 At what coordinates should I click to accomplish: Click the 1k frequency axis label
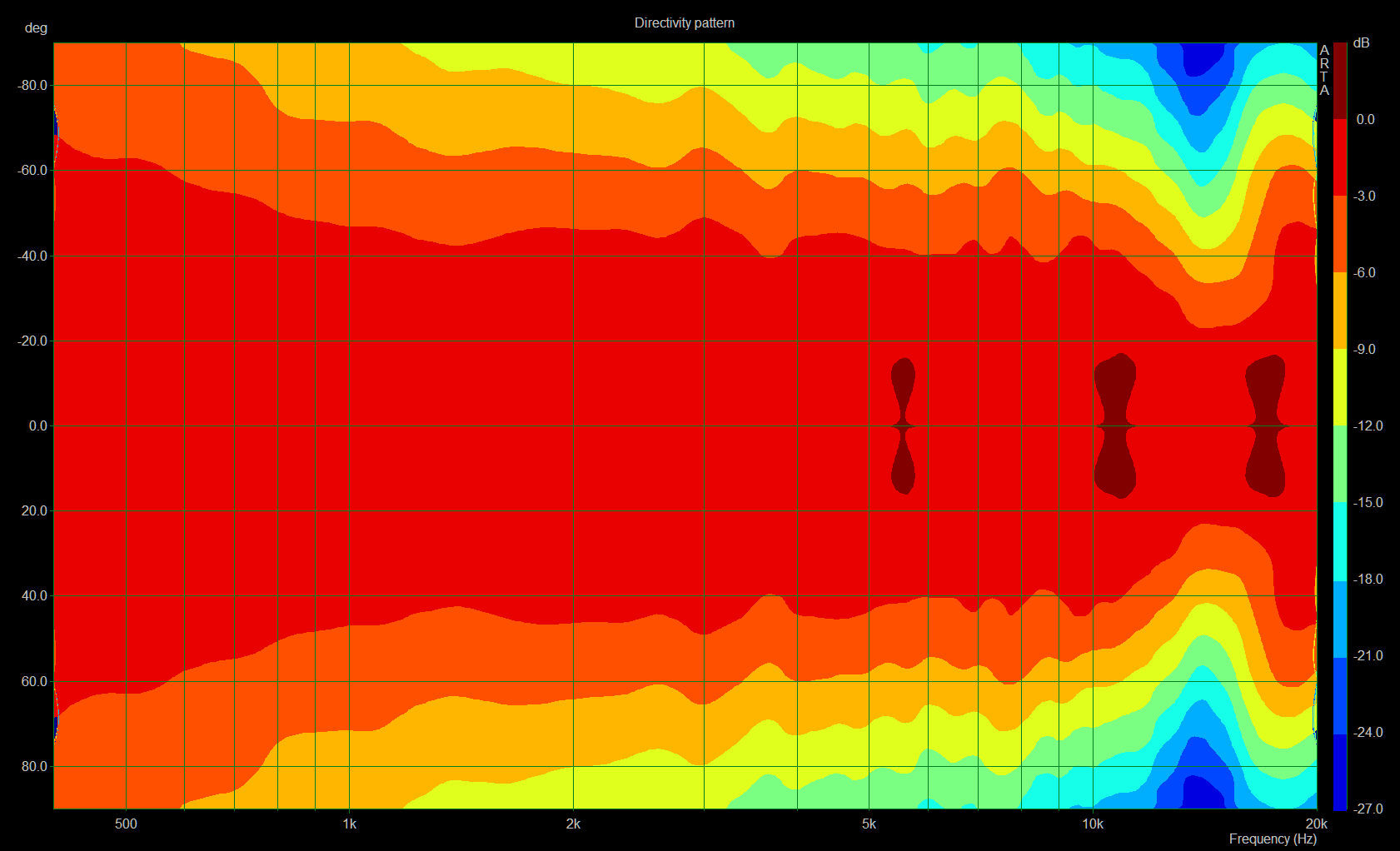click(x=349, y=824)
